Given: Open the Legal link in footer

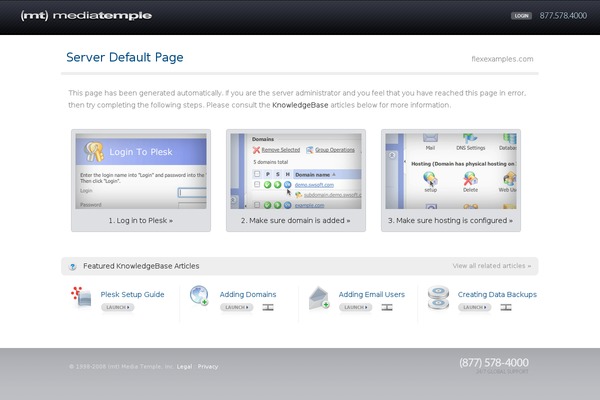Looking at the screenshot, I should 184,367.
